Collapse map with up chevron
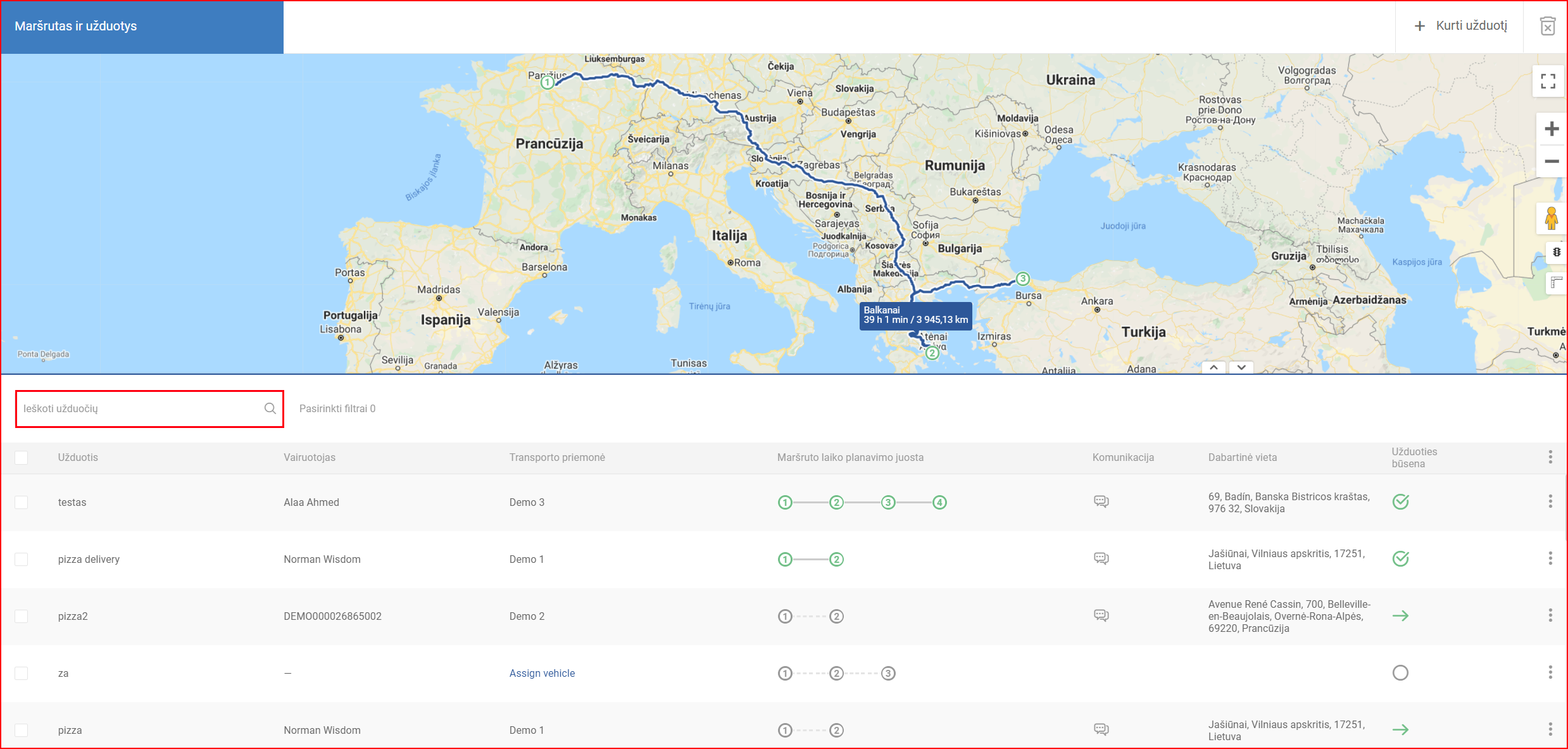The height and width of the screenshot is (749, 1568). [1214, 367]
